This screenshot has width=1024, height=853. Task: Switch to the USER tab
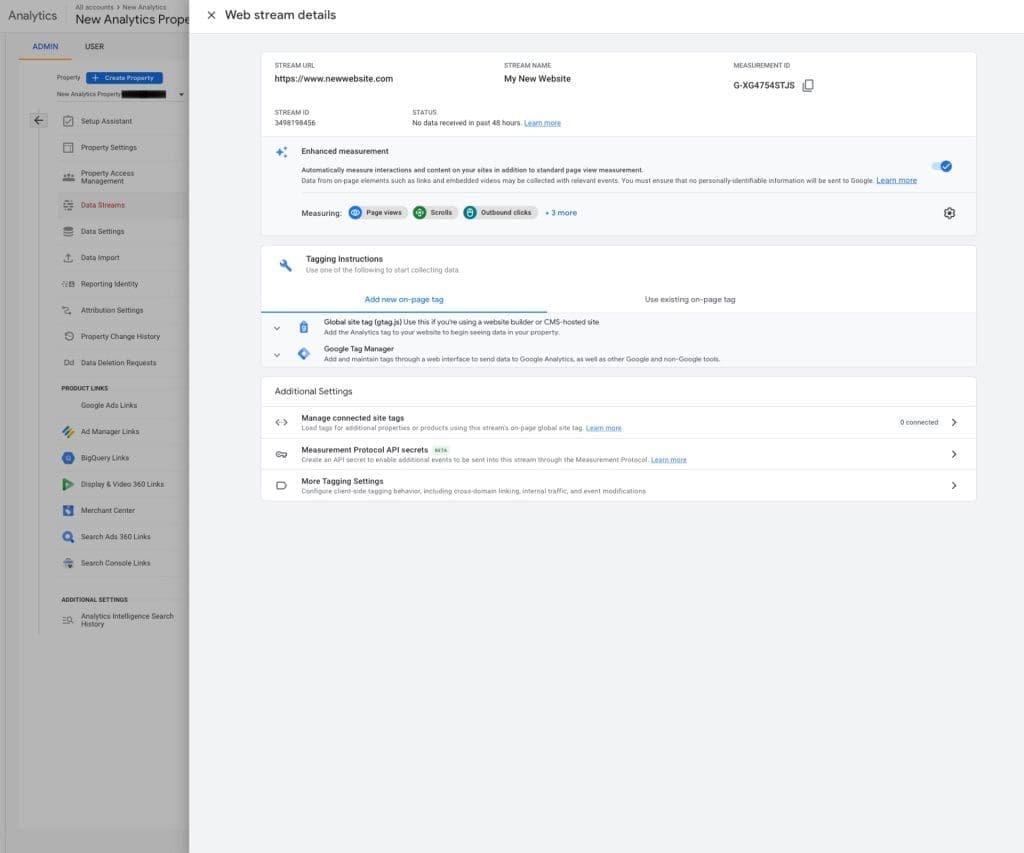click(94, 46)
